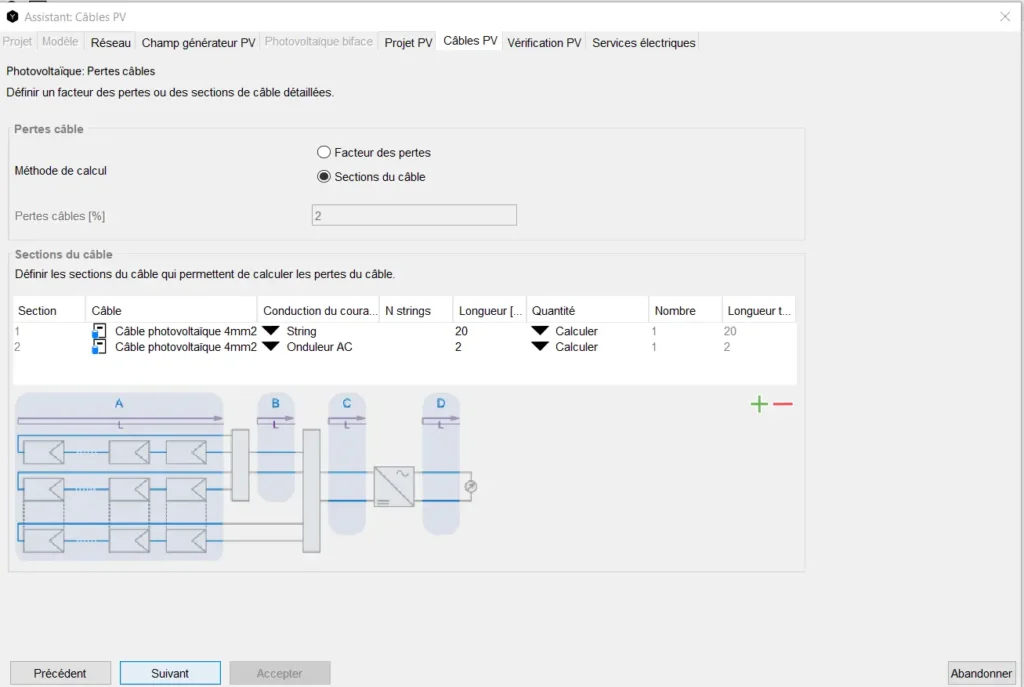1024x687 pixels.
Task: Click the Précédent button
Action: tap(60, 673)
